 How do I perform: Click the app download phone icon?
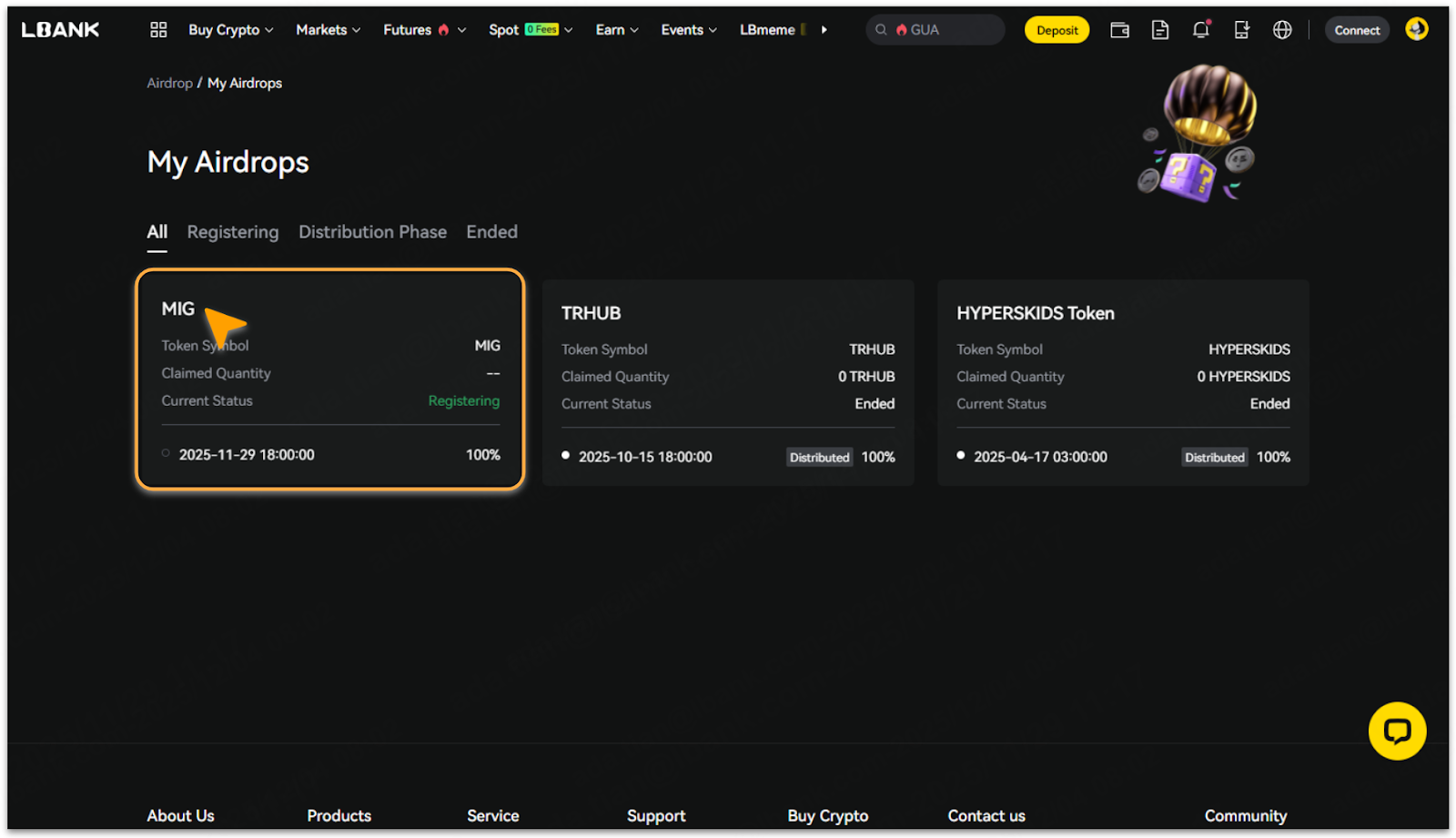(1241, 30)
